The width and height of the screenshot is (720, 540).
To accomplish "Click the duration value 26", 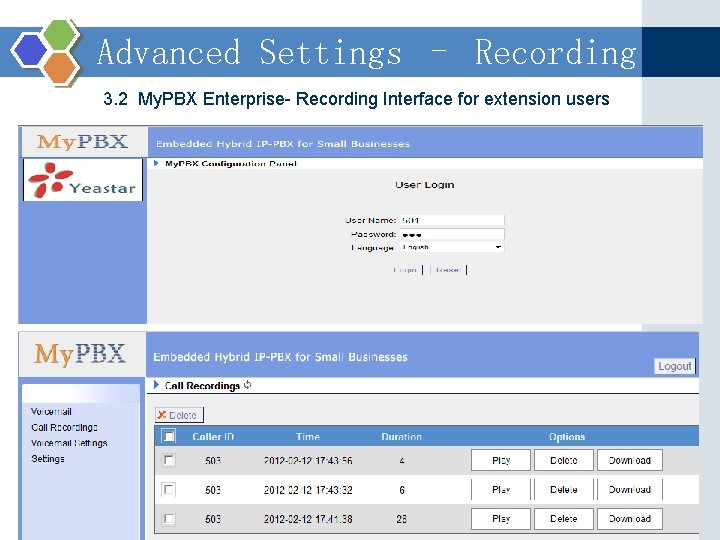I will click(x=401, y=519).
